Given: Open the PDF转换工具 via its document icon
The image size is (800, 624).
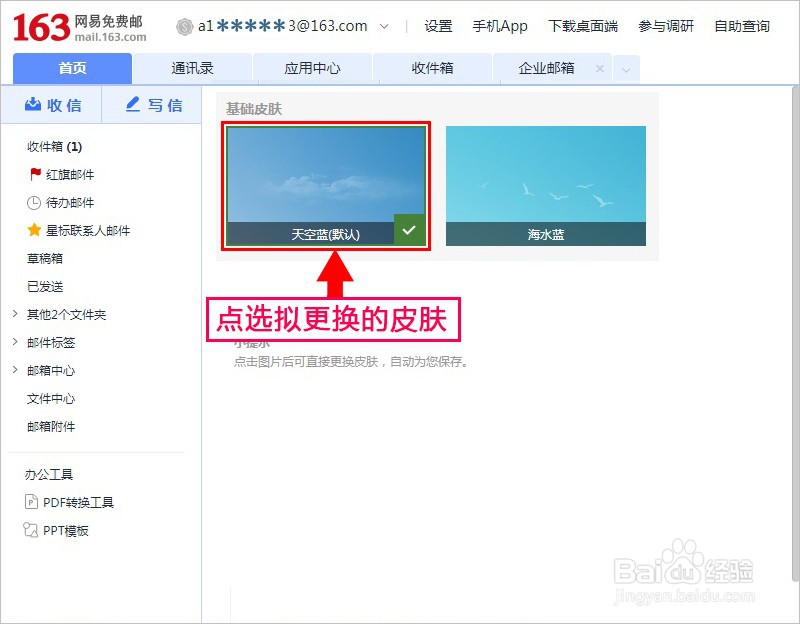Looking at the screenshot, I should [x=32, y=502].
